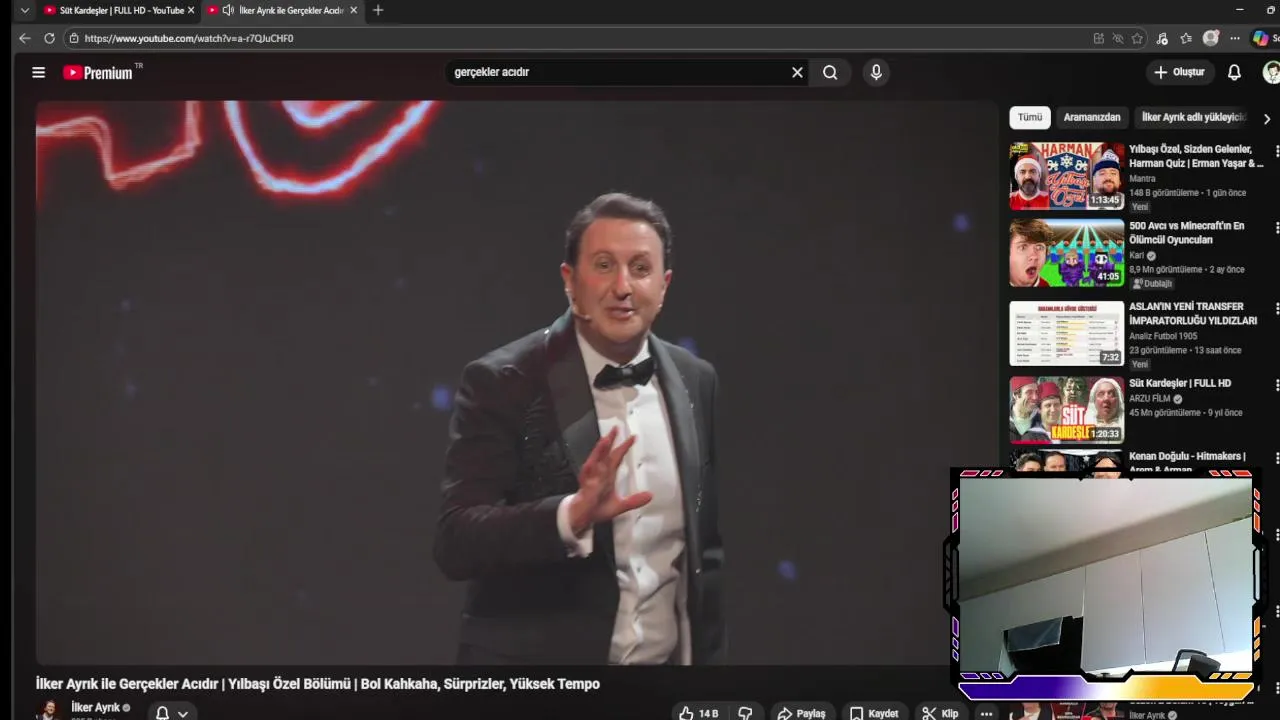Image resolution: width=1280 pixels, height=720 pixels.
Task: Open app/extension icon in address bar
Action: [1099, 38]
